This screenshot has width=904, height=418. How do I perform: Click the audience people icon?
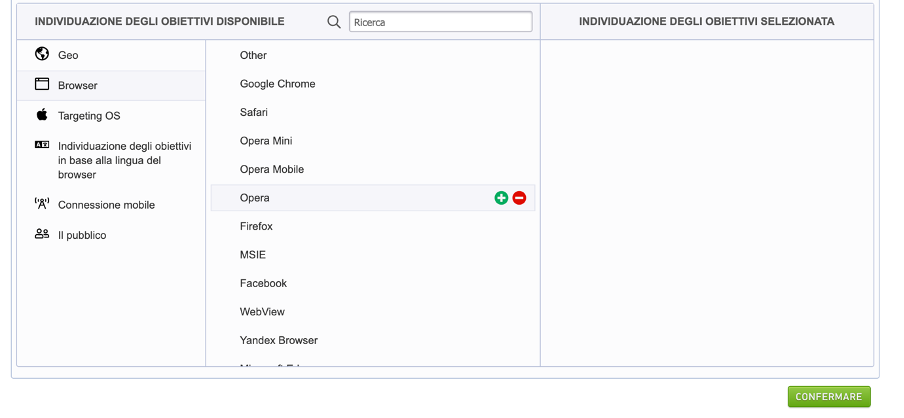(42, 234)
